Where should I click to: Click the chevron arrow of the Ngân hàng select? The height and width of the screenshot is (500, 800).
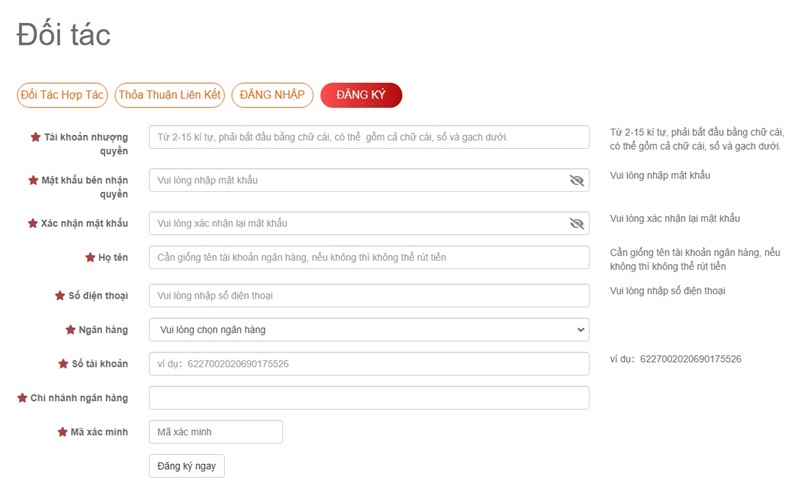point(580,330)
